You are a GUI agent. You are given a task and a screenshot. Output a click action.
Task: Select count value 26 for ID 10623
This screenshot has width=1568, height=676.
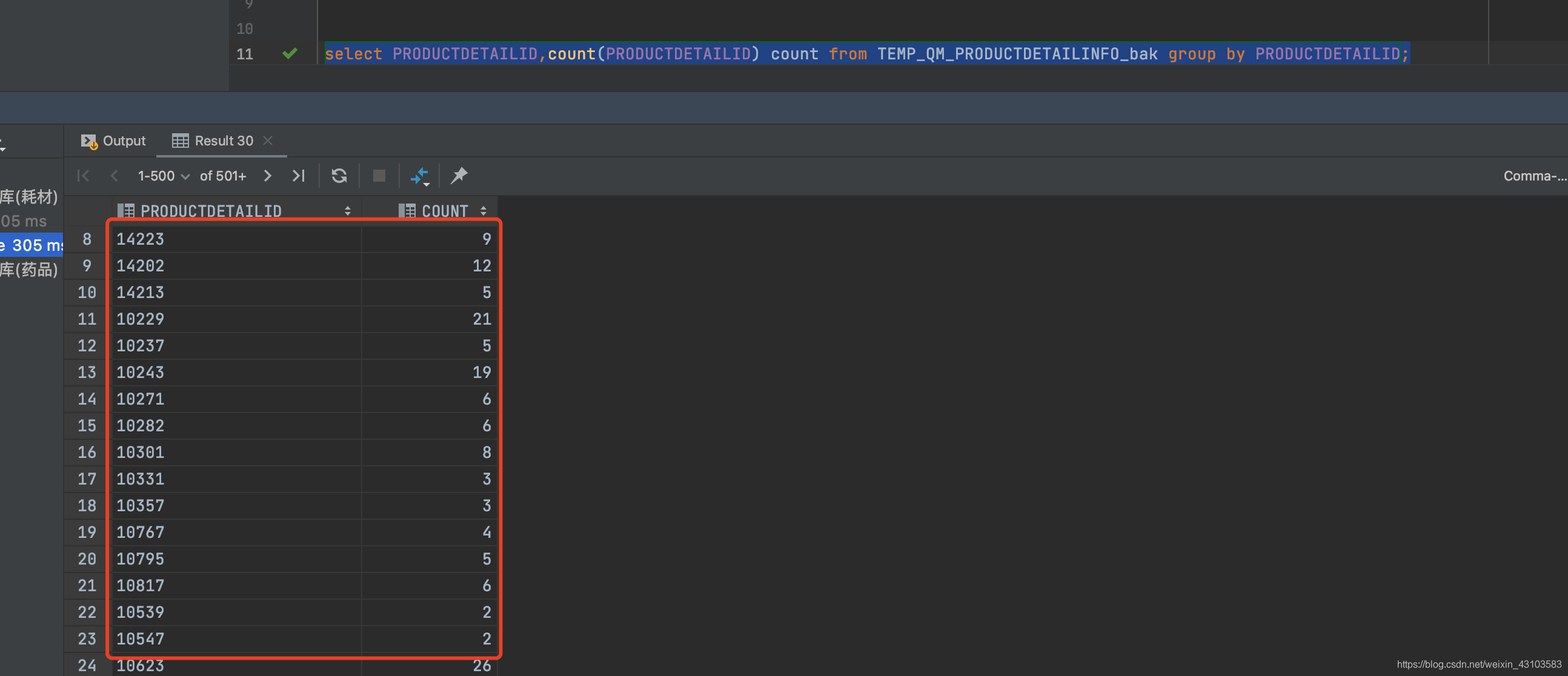[x=430, y=666]
